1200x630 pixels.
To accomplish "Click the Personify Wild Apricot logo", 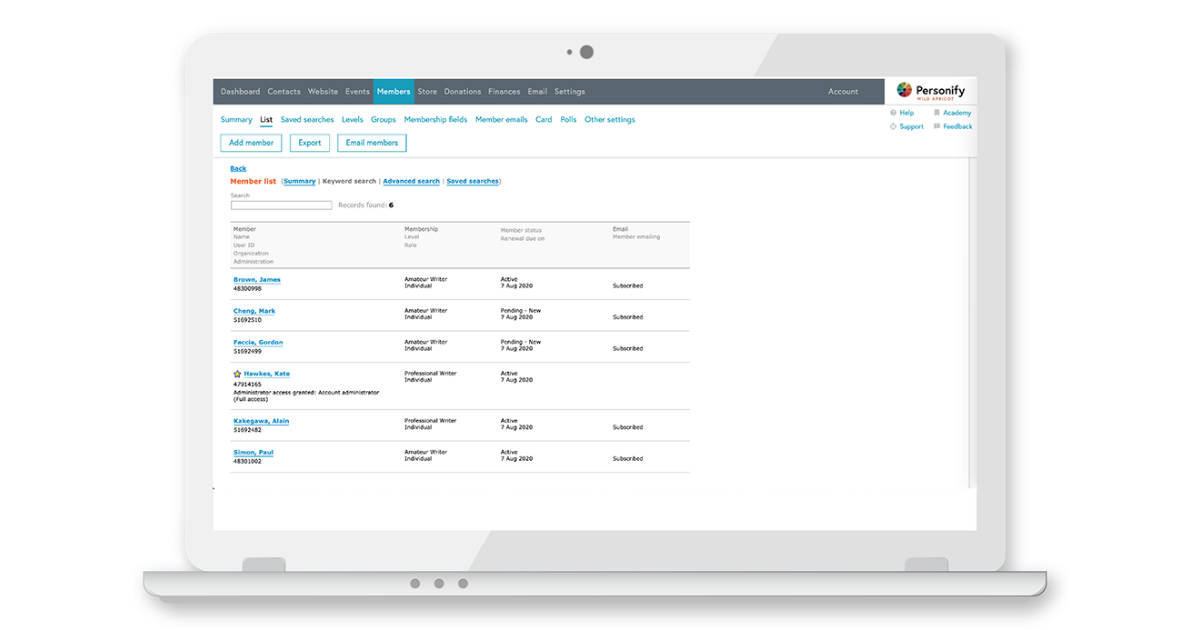I will (x=931, y=91).
